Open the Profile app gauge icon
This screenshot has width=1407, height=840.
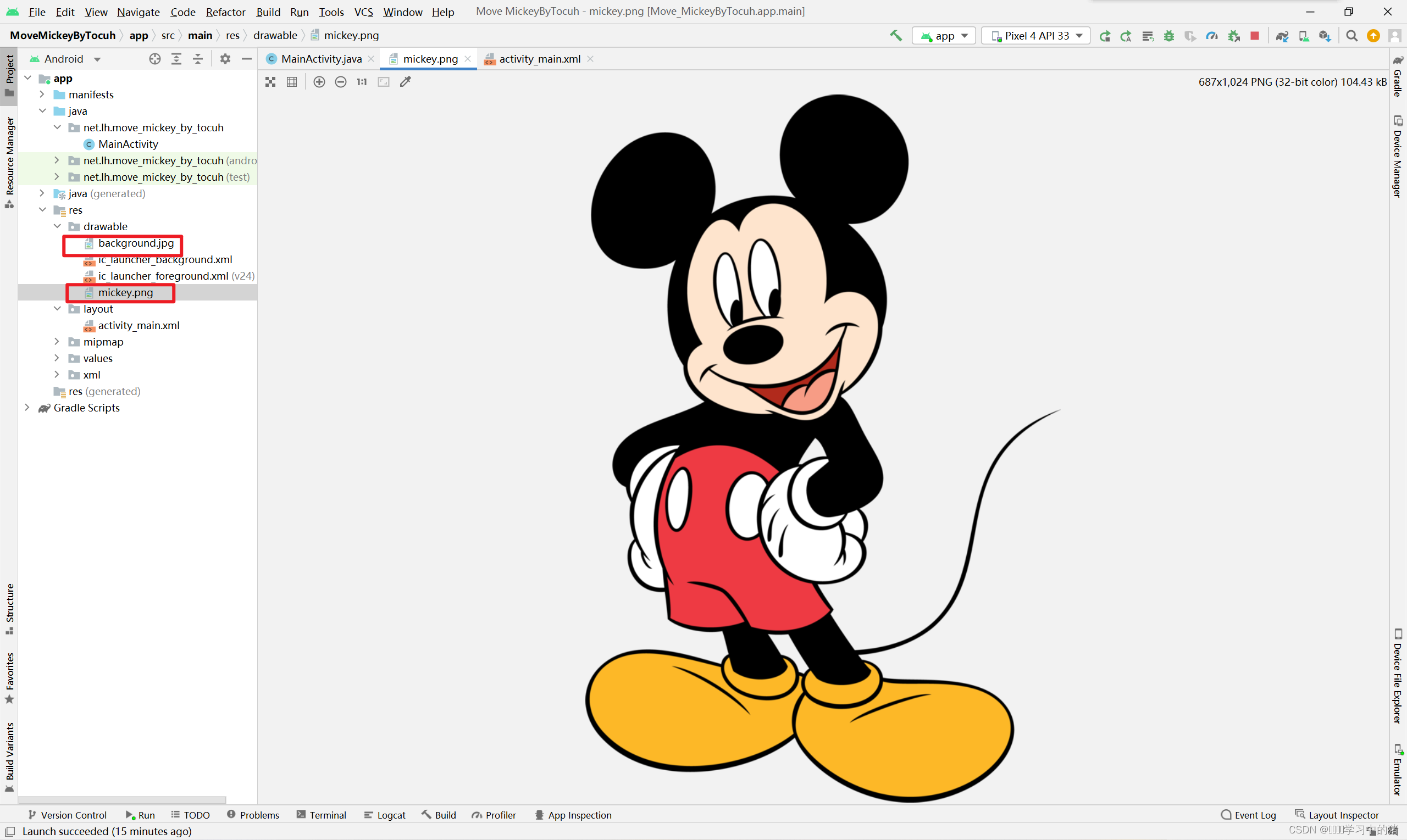point(1212,36)
